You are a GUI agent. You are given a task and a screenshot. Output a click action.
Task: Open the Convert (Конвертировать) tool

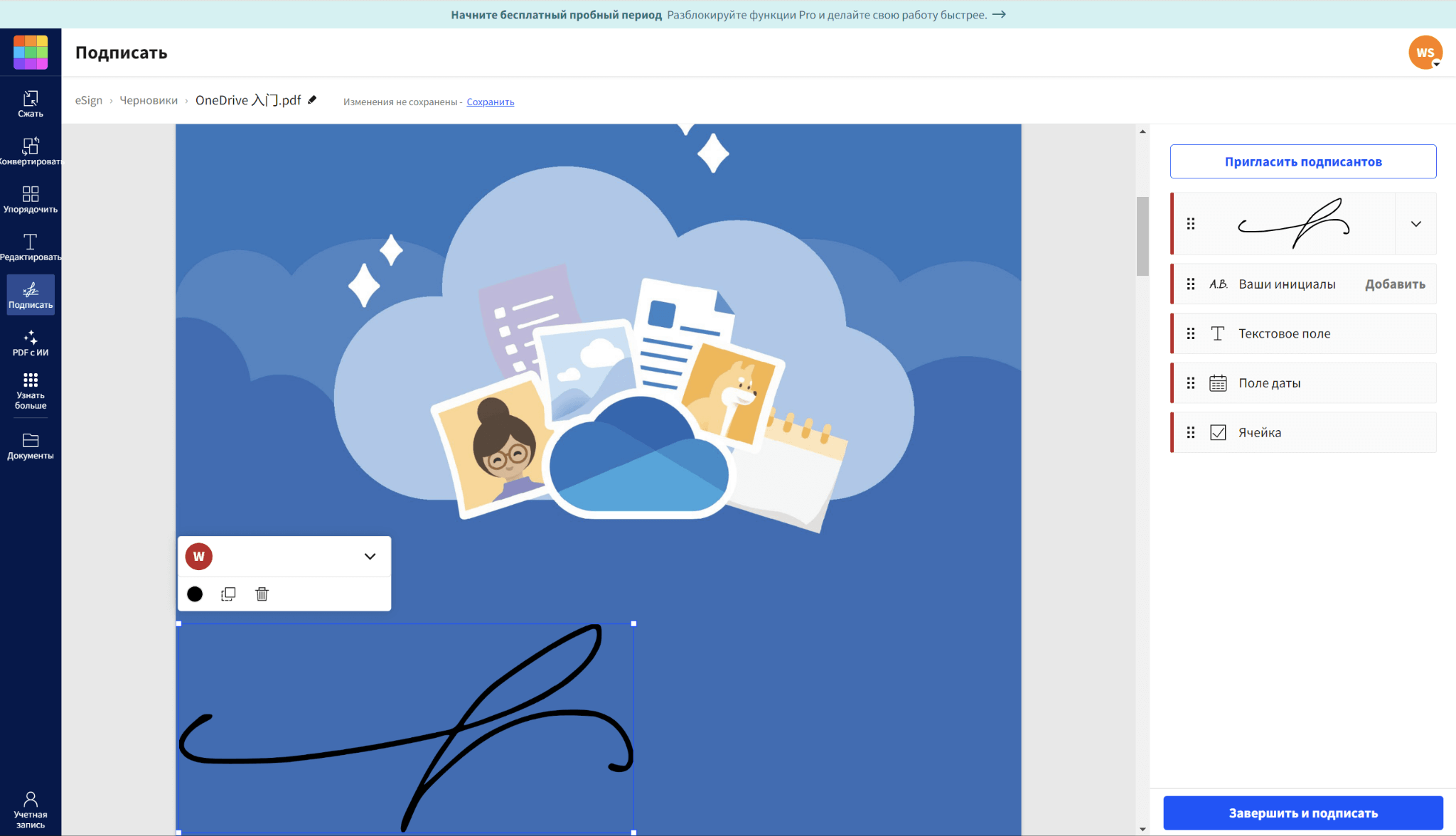[x=31, y=151]
